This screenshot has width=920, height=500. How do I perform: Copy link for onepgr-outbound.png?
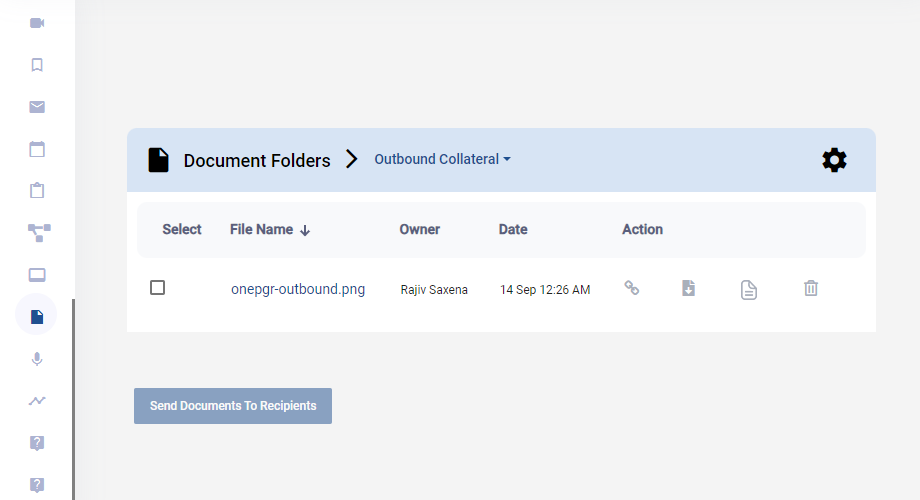tap(631, 288)
